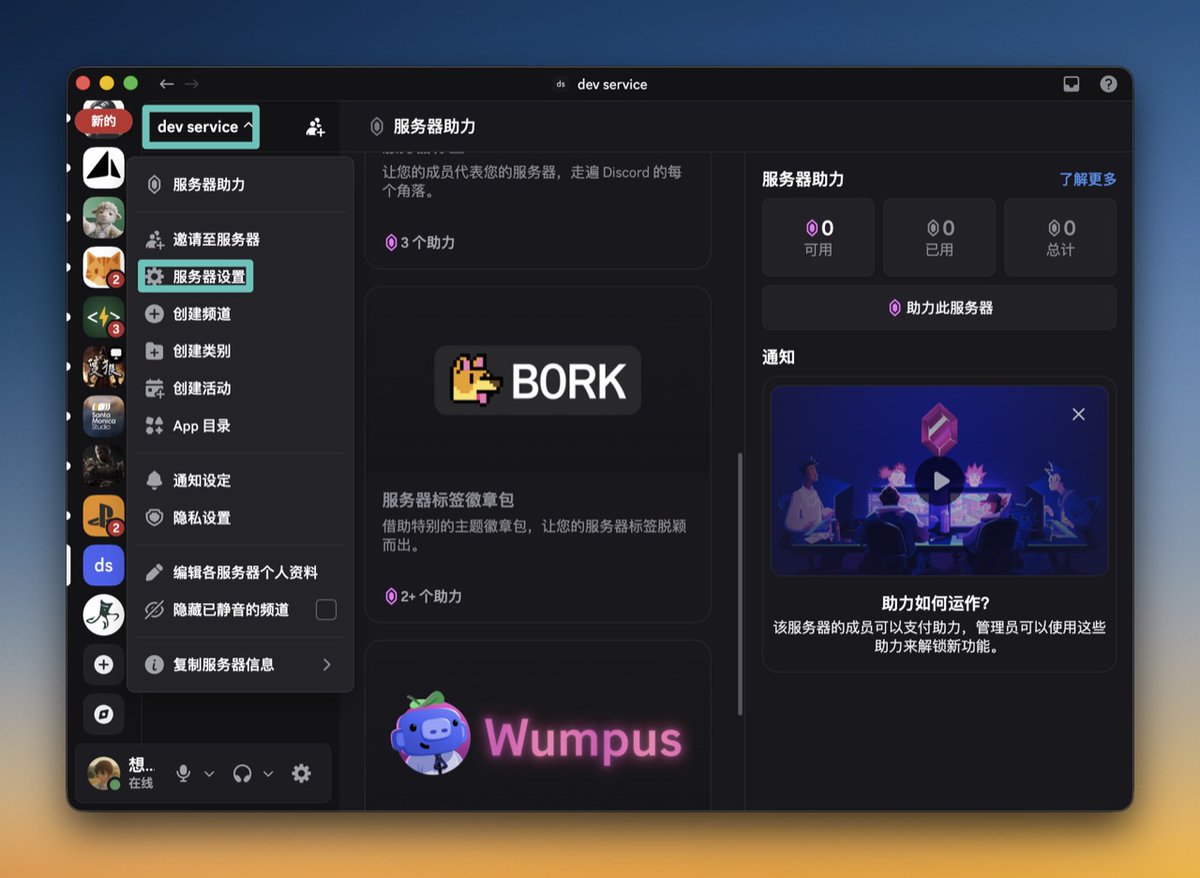Click the 总计 boost count tile

pyautogui.click(x=1060, y=237)
